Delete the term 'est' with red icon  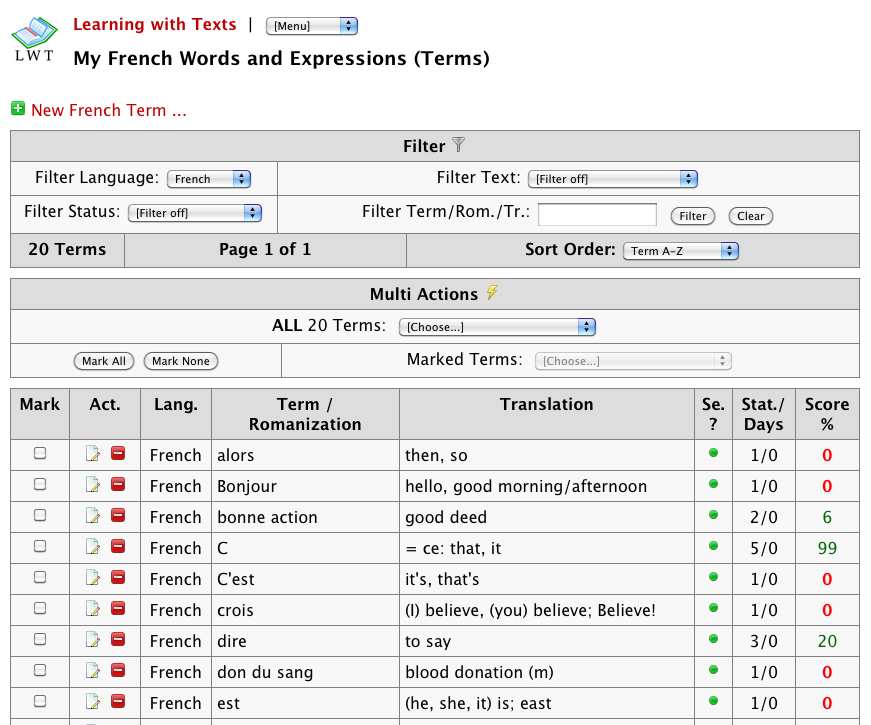coord(118,703)
